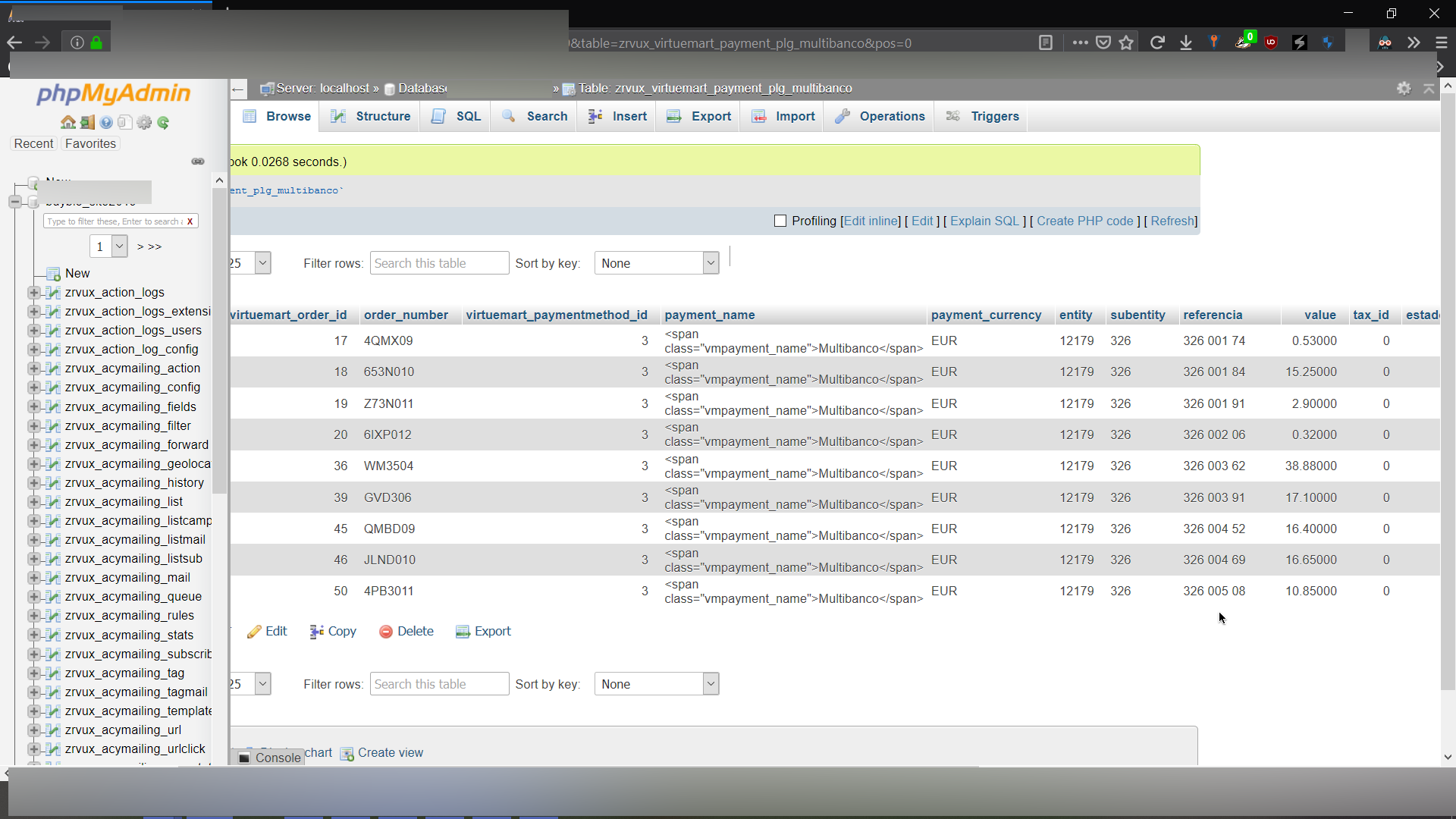The height and width of the screenshot is (819, 1456).
Task: Click the log out exit-door icon
Action: pos(87,122)
